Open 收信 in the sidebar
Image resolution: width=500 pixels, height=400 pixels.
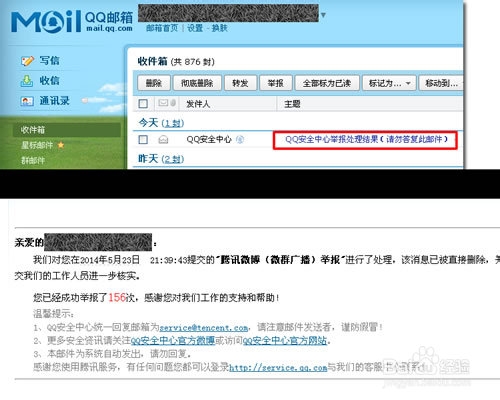pyautogui.click(x=50, y=81)
